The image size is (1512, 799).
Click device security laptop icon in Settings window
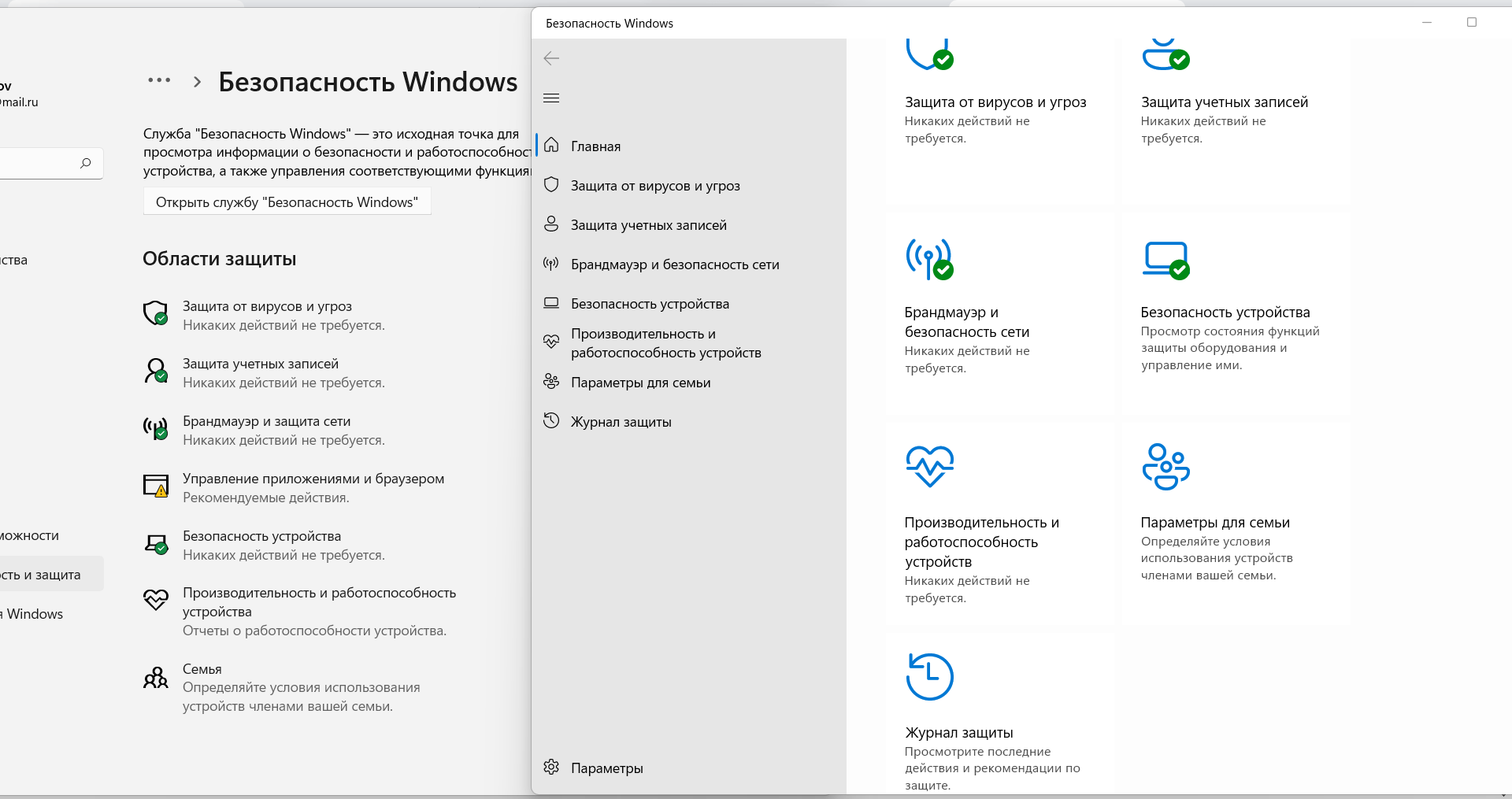[x=156, y=544]
